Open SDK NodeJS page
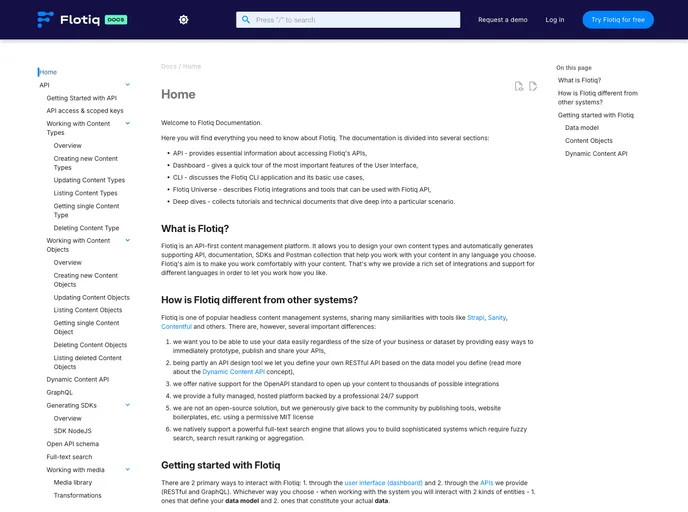This screenshot has width=688, height=512. (x=72, y=431)
